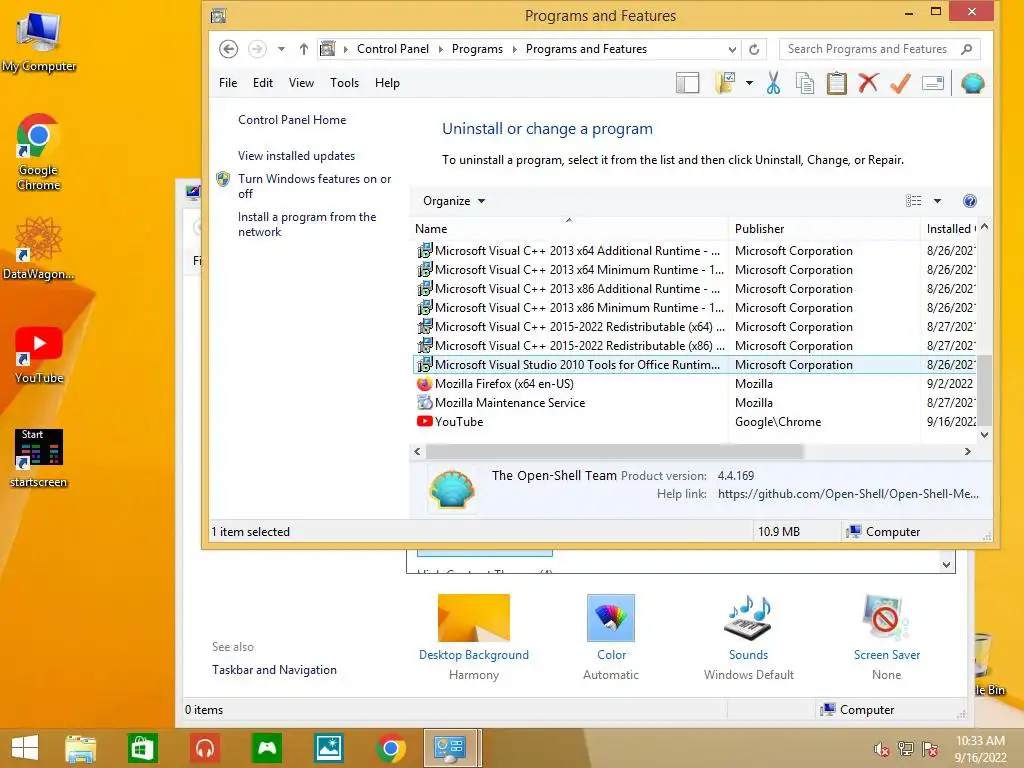The height and width of the screenshot is (768, 1024).
Task: Click Install a program from the network
Action: pyautogui.click(x=307, y=224)
